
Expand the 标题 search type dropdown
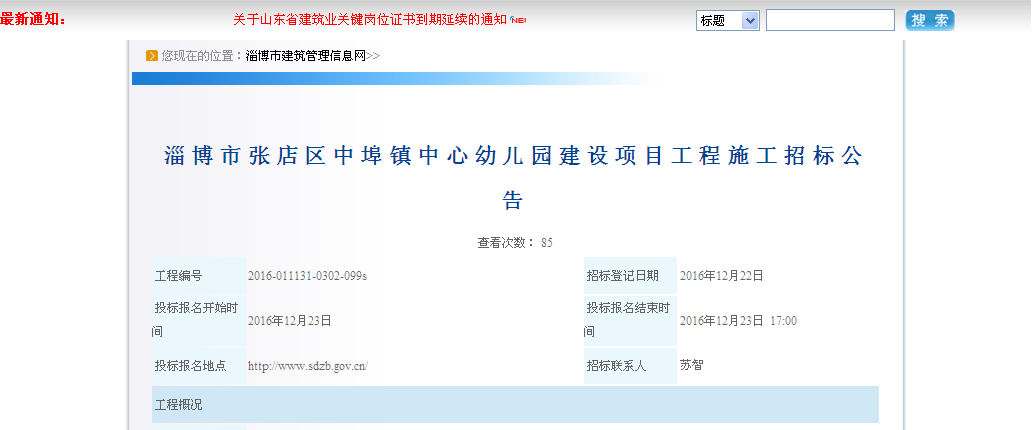click(727, 21)
